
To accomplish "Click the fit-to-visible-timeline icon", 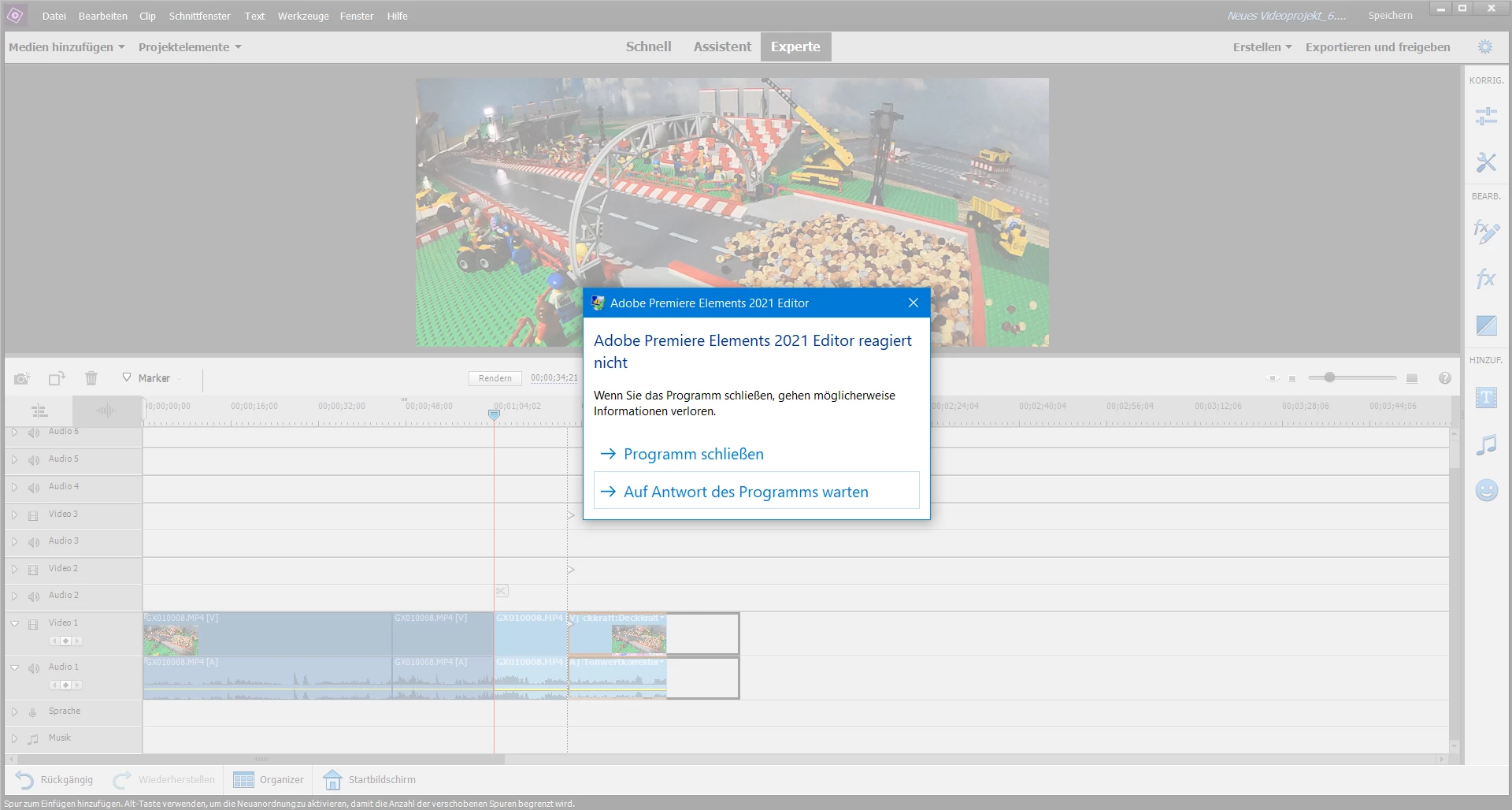I will (1272, 378).
